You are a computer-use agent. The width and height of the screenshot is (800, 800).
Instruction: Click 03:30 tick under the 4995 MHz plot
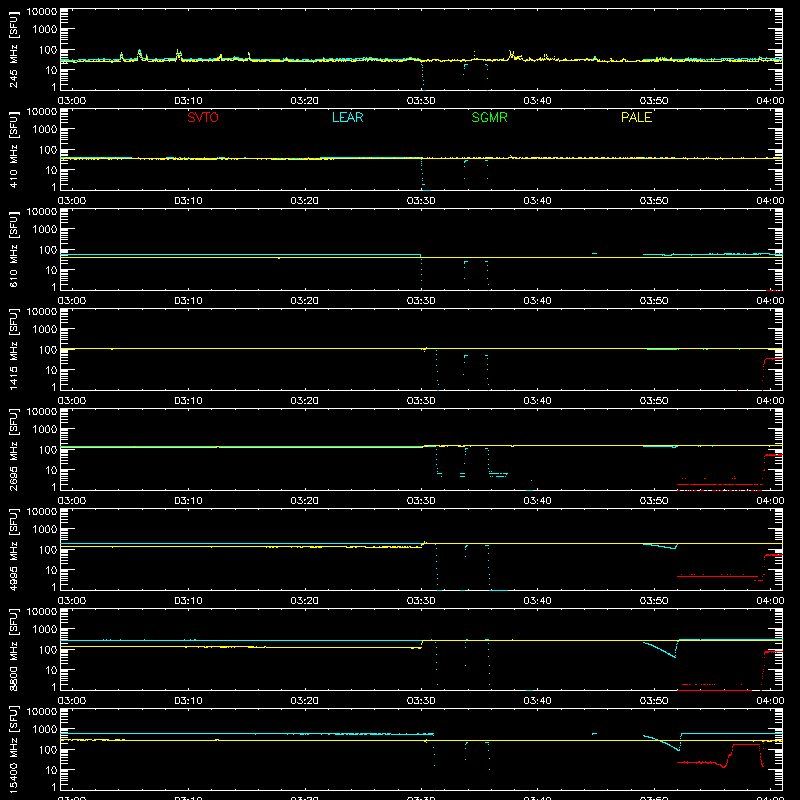[x=421, y=601]
